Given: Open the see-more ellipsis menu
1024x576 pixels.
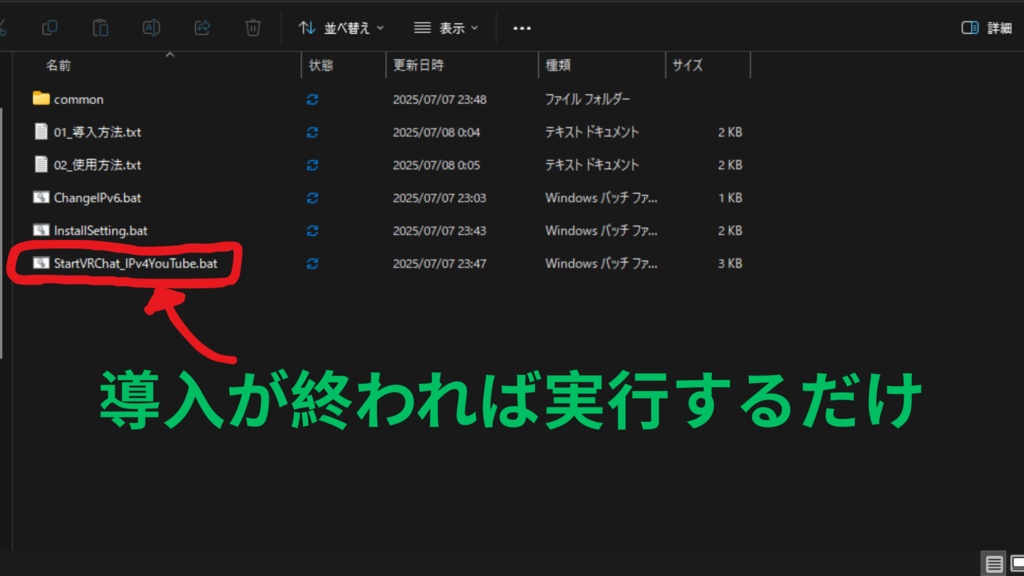Looking at the screenshot, I should click(x=521, y=27).
